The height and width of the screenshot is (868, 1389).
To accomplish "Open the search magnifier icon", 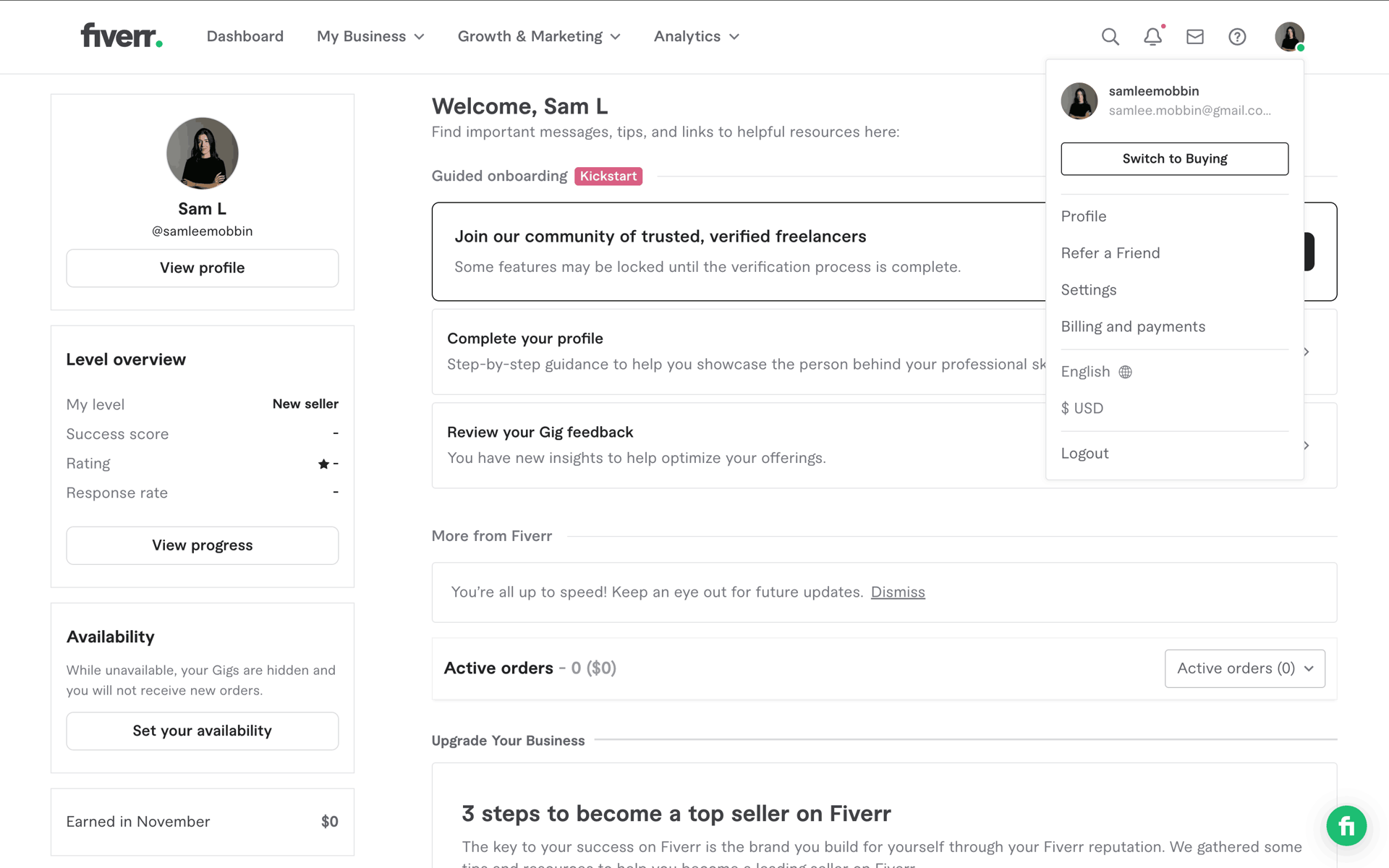I will [x=1110, y=37].
